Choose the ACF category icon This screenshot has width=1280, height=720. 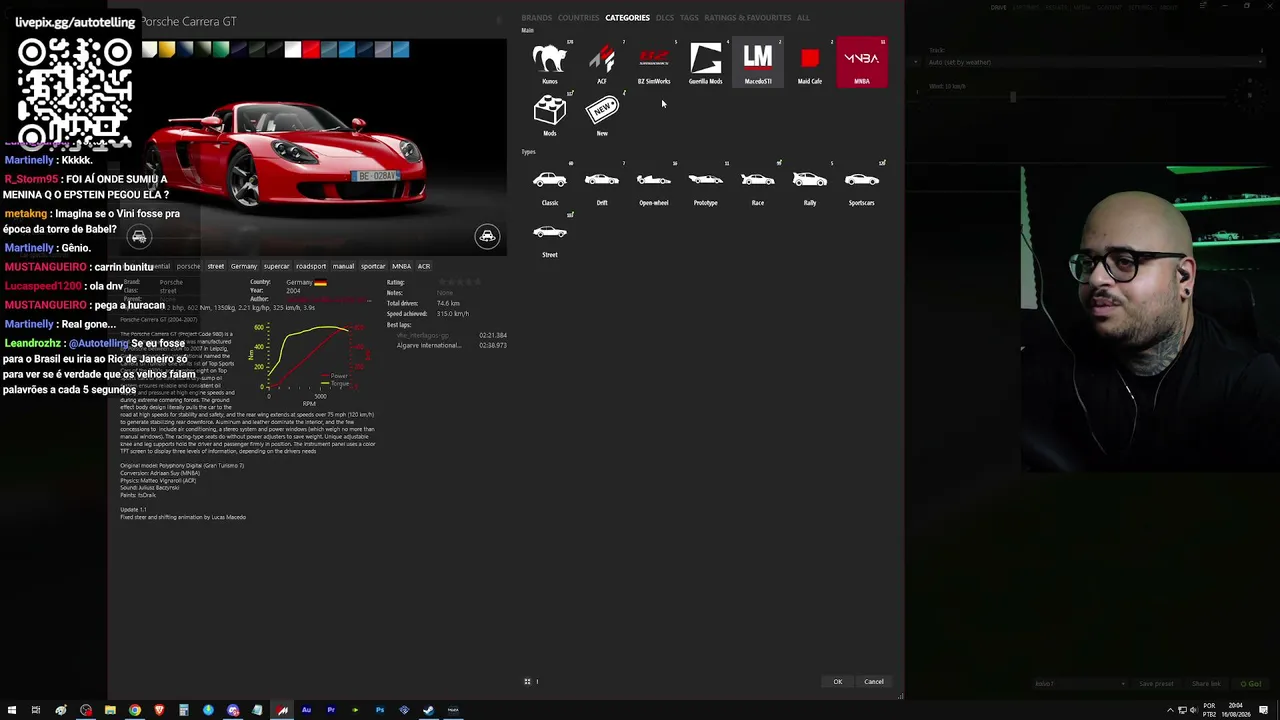(602, 63)
